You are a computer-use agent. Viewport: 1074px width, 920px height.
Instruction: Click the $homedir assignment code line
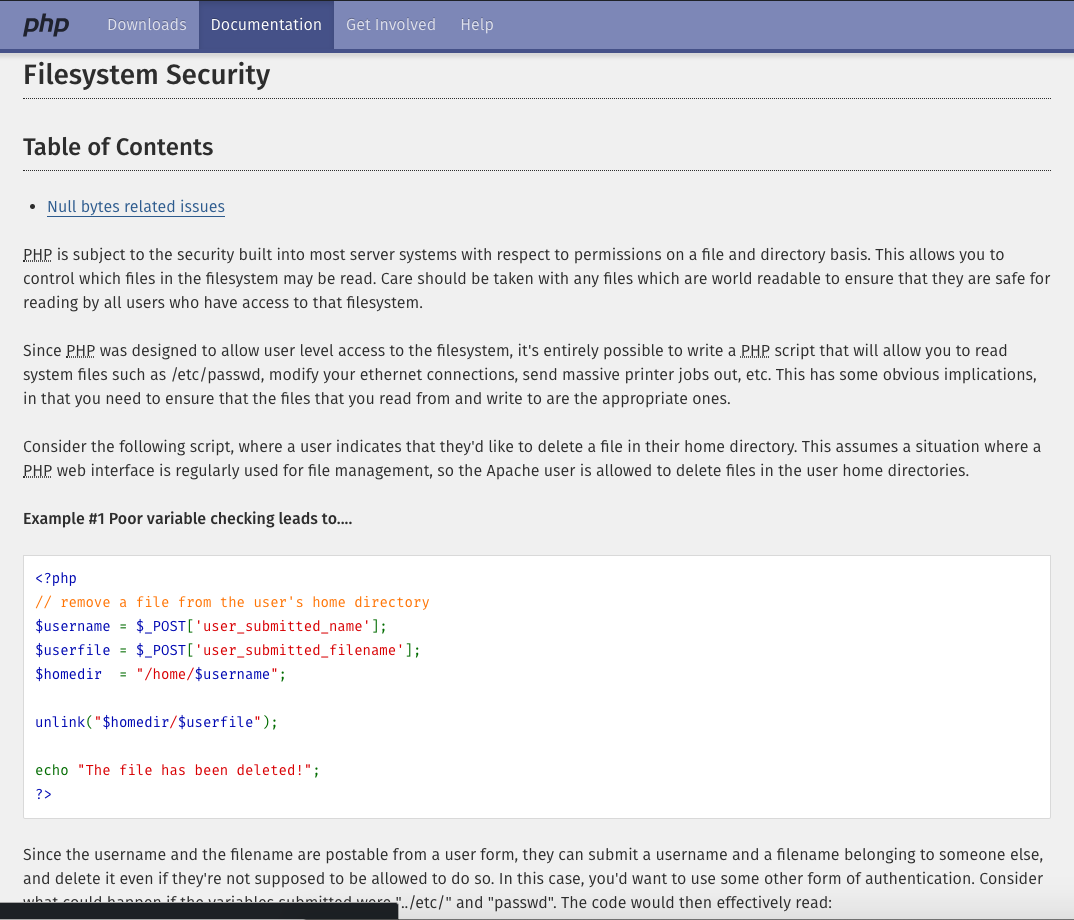160,674
